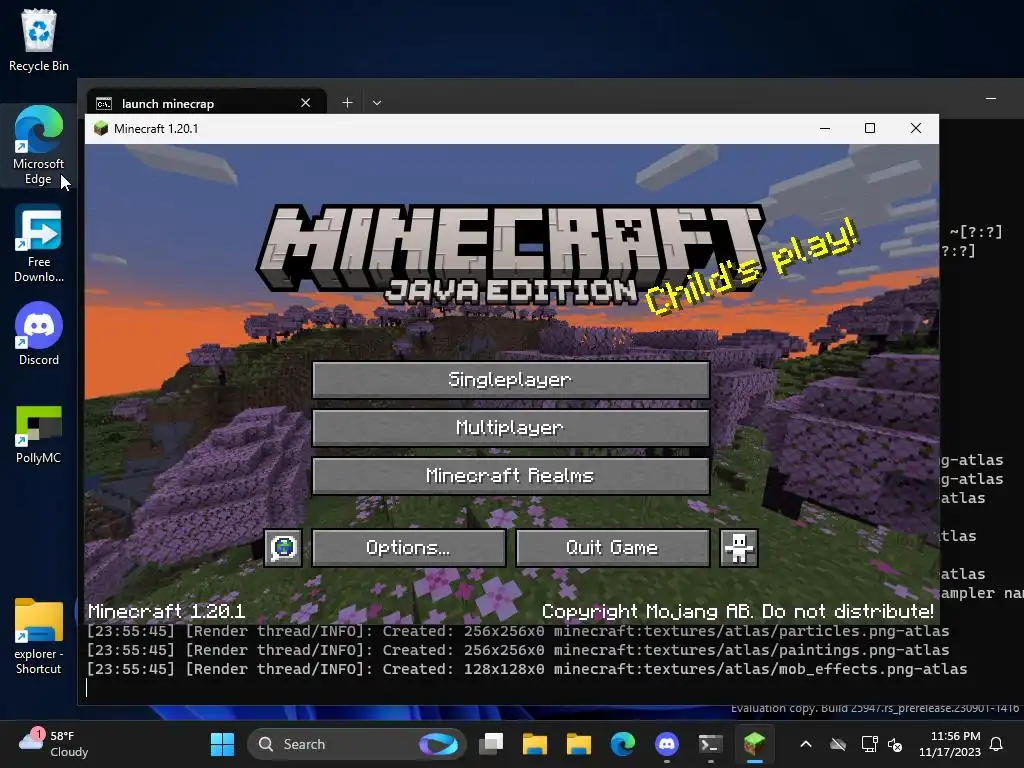This screenshot has height=768, width=1024.
Task: Open the Options menu in Minecraft
Action: coord(409,547)
